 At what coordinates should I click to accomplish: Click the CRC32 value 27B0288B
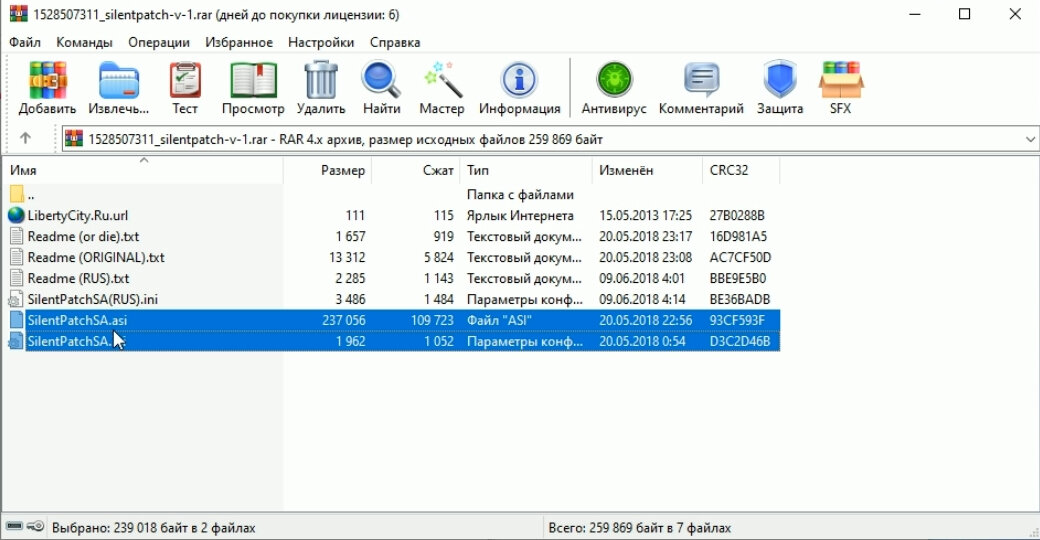coord(737,216)
